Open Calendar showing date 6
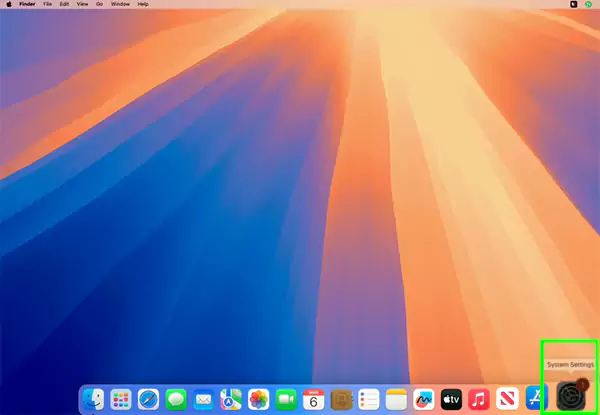This screenshot has height=415, width=600. [x=314, y=399]
